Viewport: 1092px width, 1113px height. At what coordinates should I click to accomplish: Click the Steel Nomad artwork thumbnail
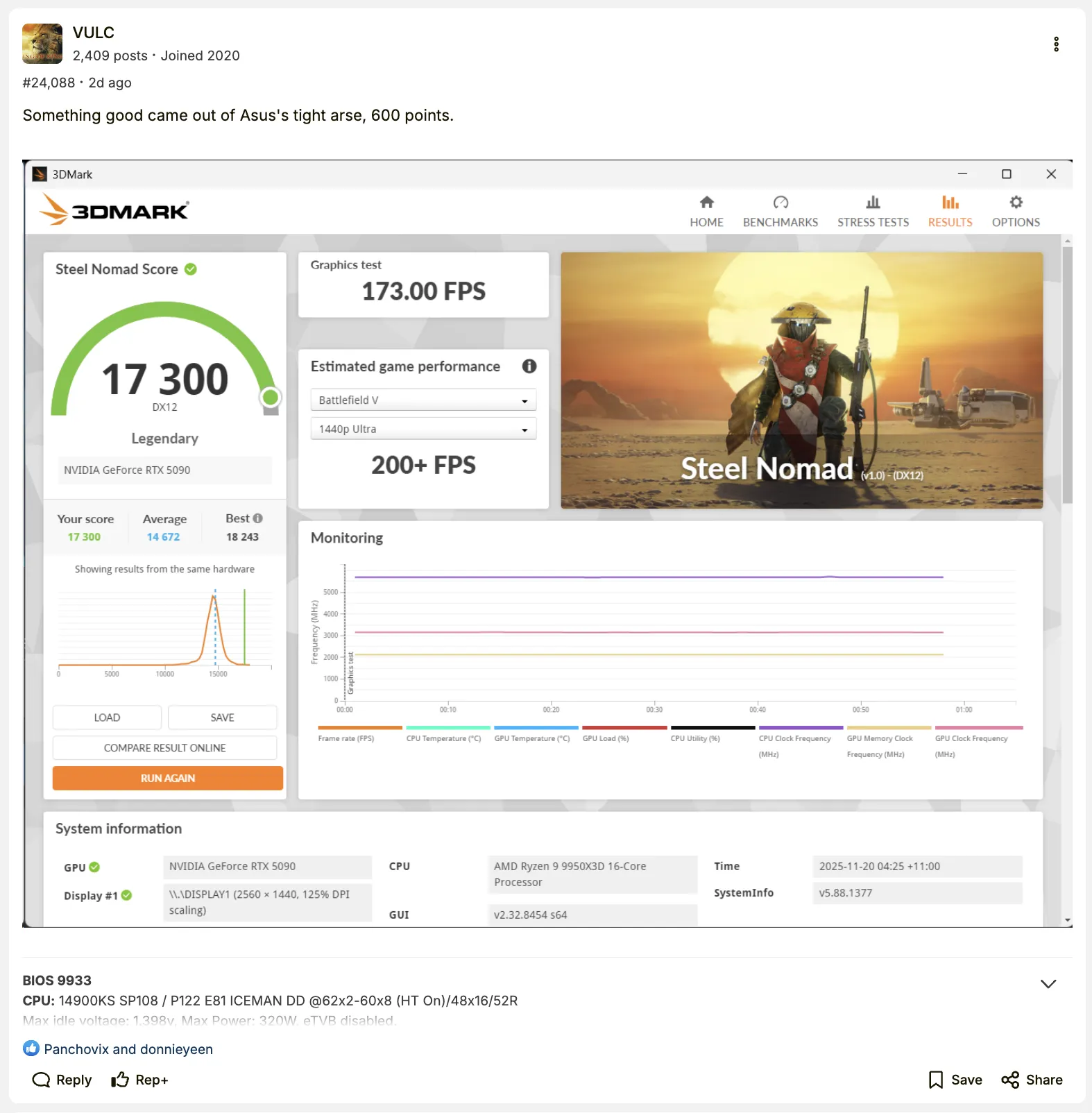pos(801,380)
